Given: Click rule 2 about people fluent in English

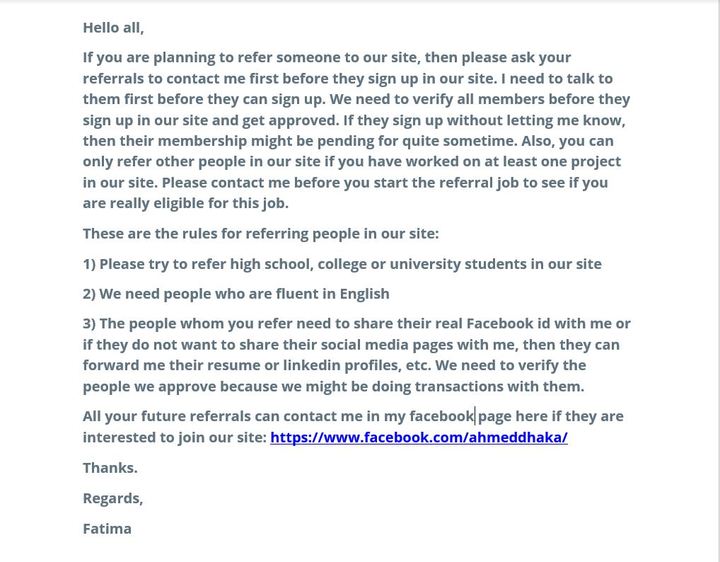Looking at the screenshot, I should [236, 294].
